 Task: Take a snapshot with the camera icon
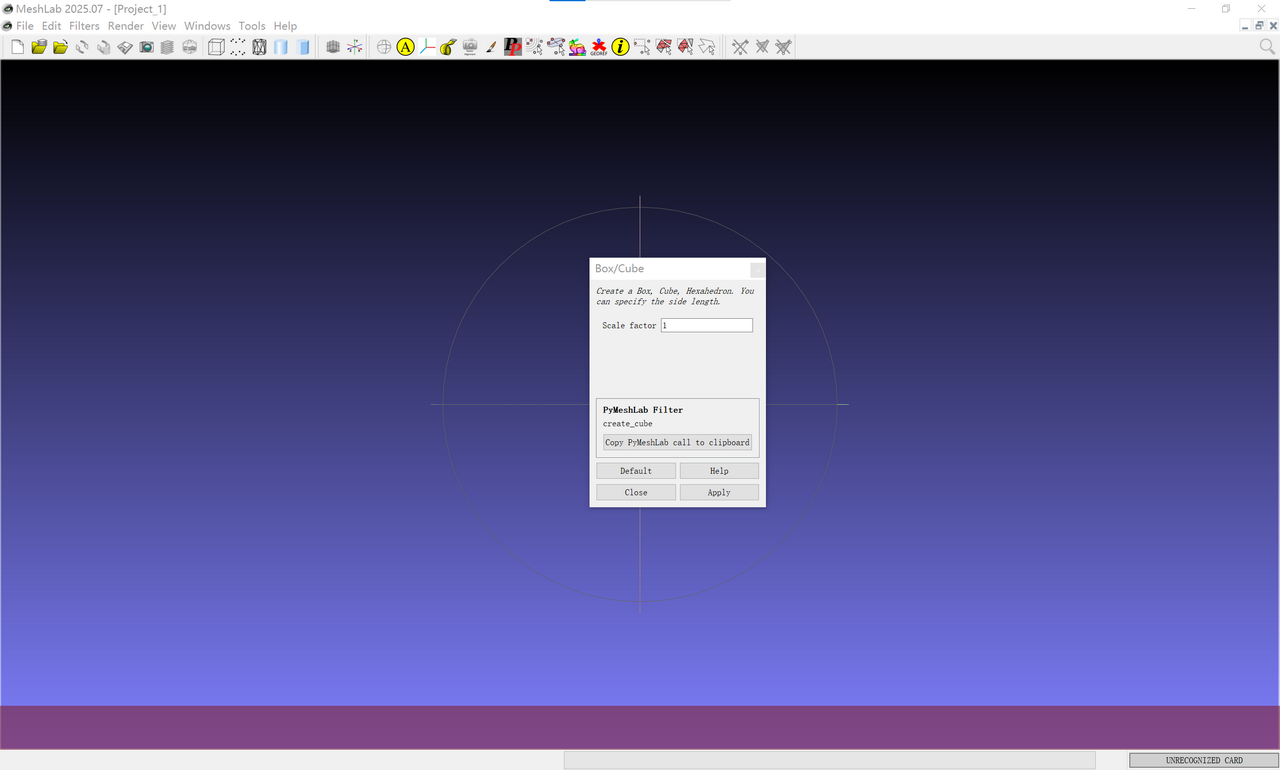point(146,47)
